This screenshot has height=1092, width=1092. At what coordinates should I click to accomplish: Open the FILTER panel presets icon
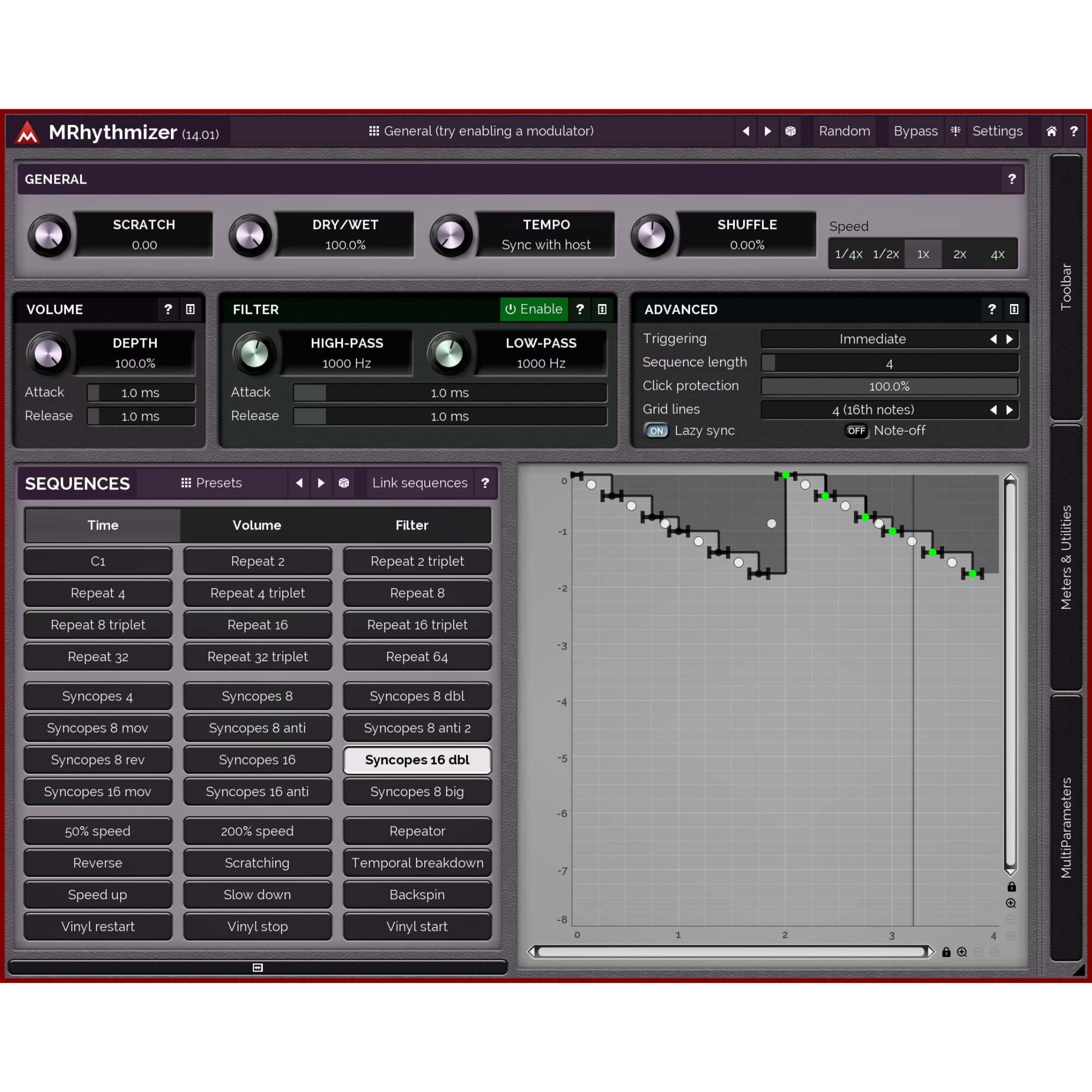(602, 309)
